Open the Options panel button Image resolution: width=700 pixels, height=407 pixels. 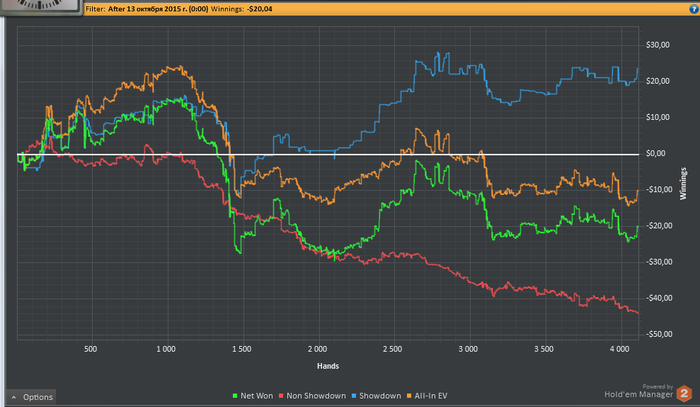[31, 397]
